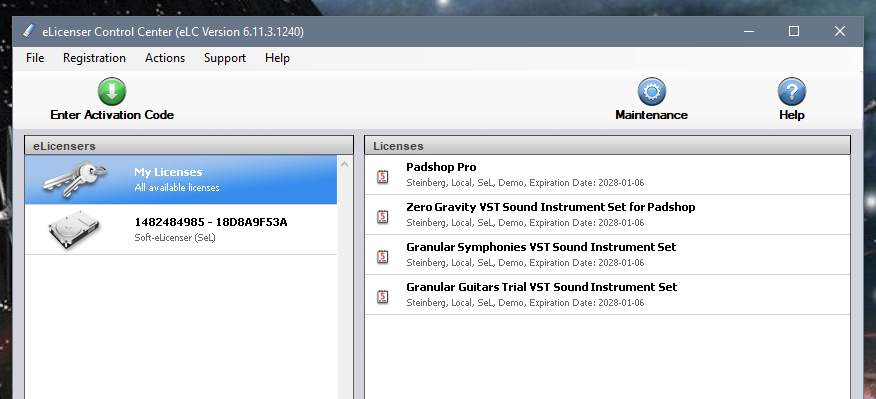
Task: Click the All available licenses subtitle
Action: pos(177,188)
